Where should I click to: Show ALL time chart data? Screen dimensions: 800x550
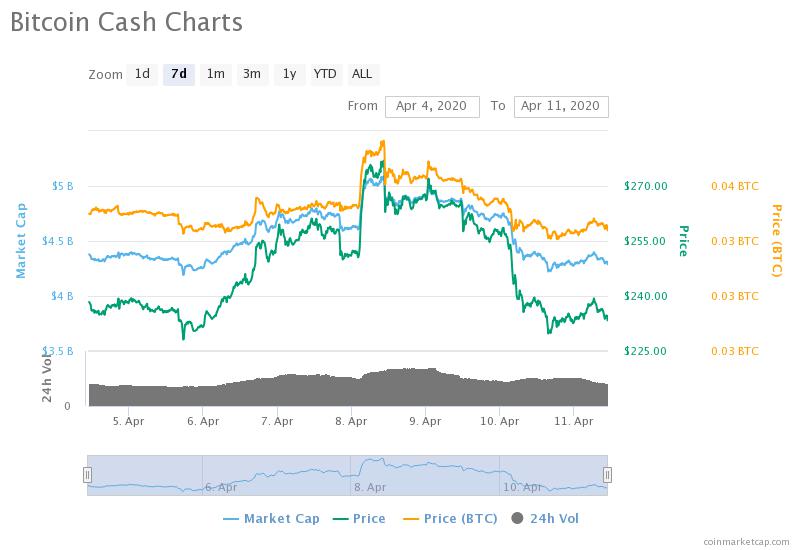362,74
